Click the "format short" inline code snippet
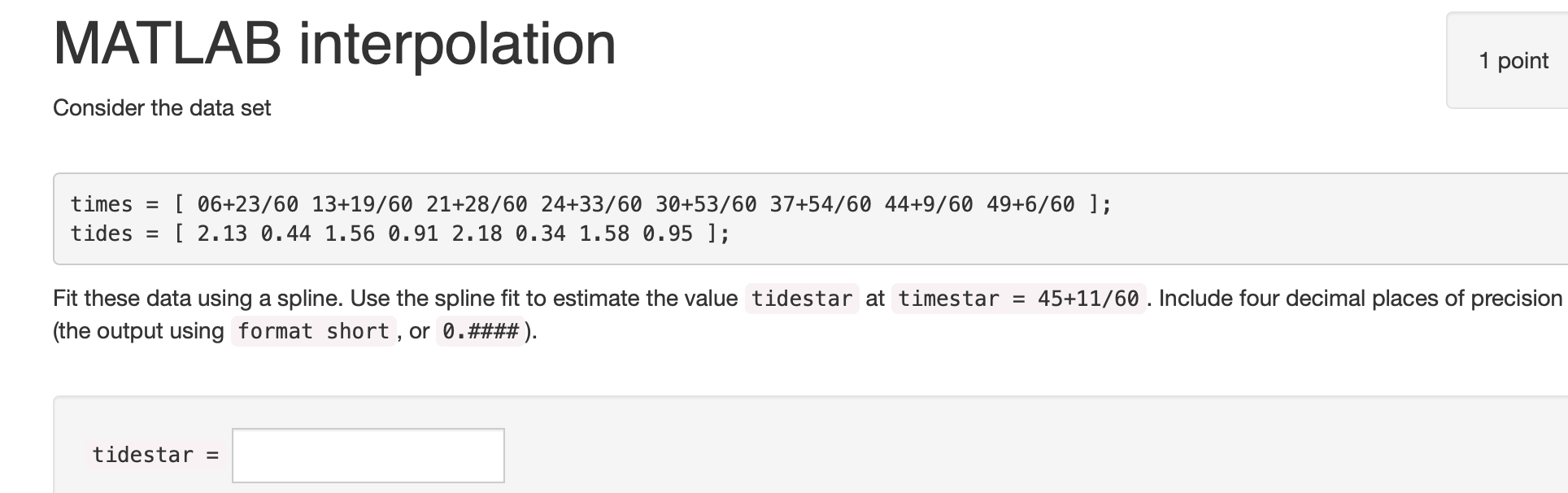The image size is (1568, 493). [x=313, y=331]
